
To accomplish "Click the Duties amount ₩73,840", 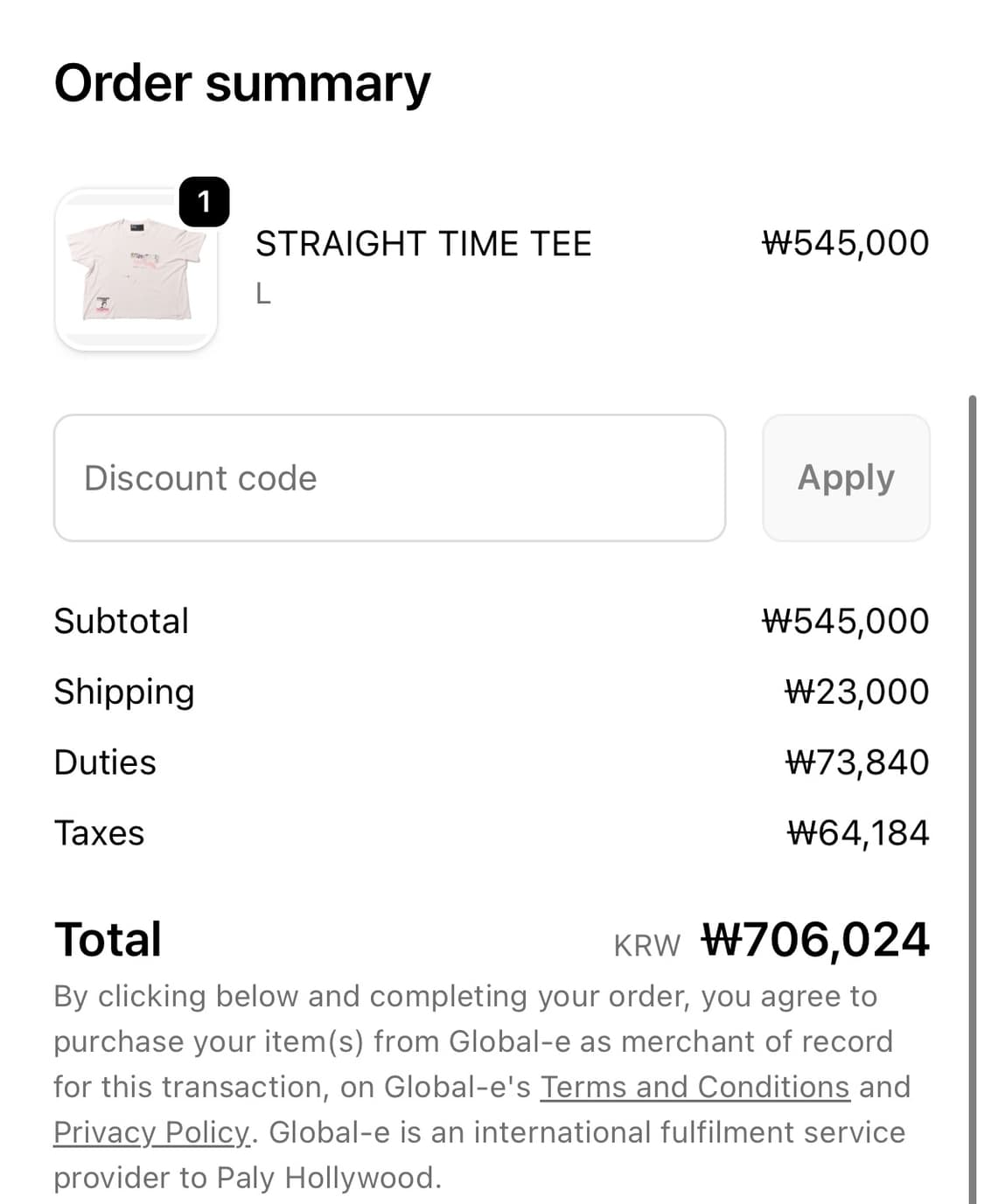I will [856, 762].
